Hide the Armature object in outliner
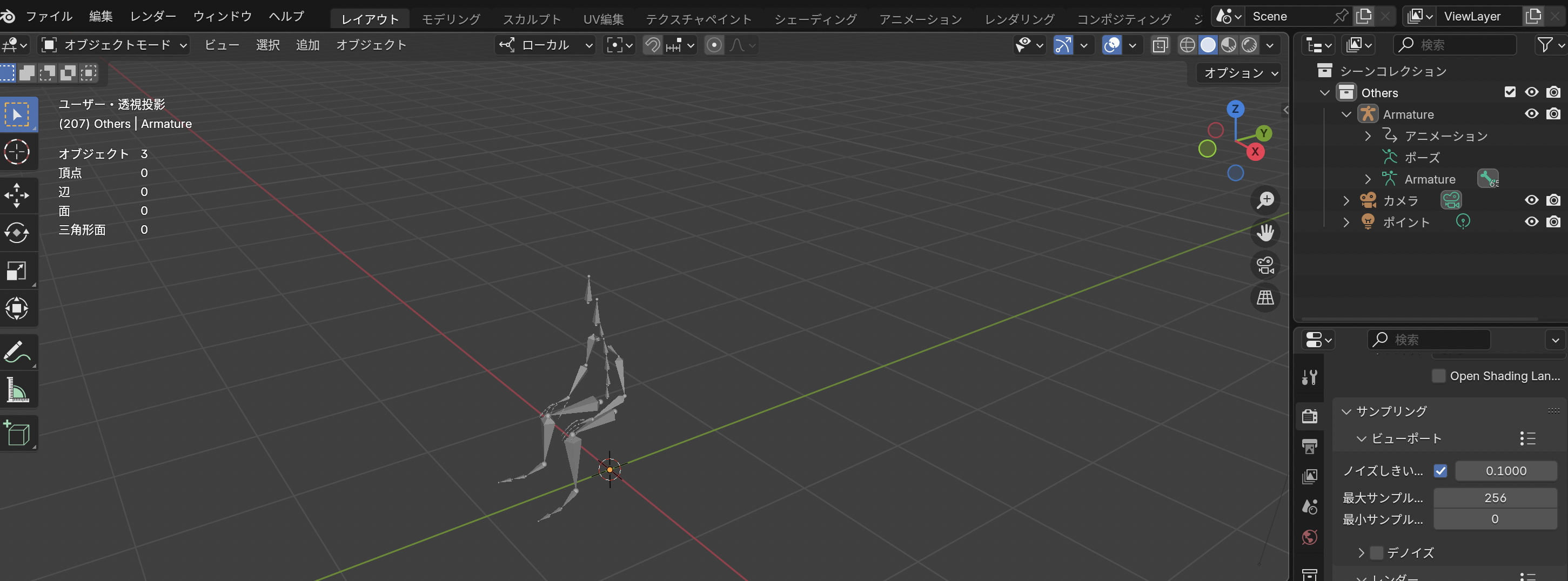The height and width of the screenshot is (581, 1568). click(x=1531, y=114)
